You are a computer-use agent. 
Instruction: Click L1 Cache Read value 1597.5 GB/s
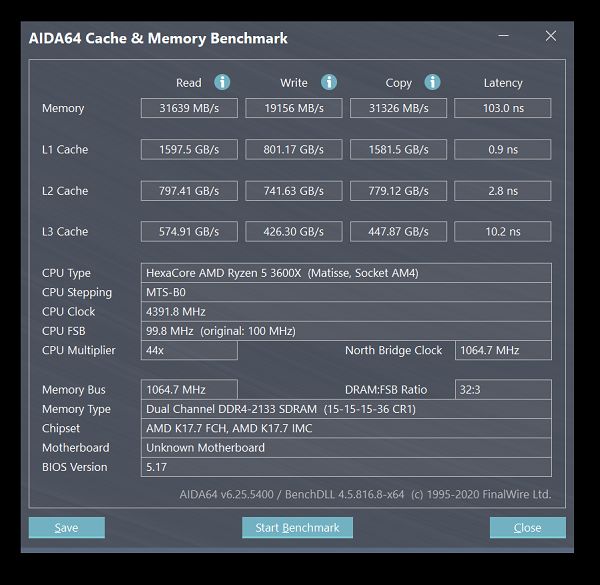pyautogui.click(x=189, y=149)
